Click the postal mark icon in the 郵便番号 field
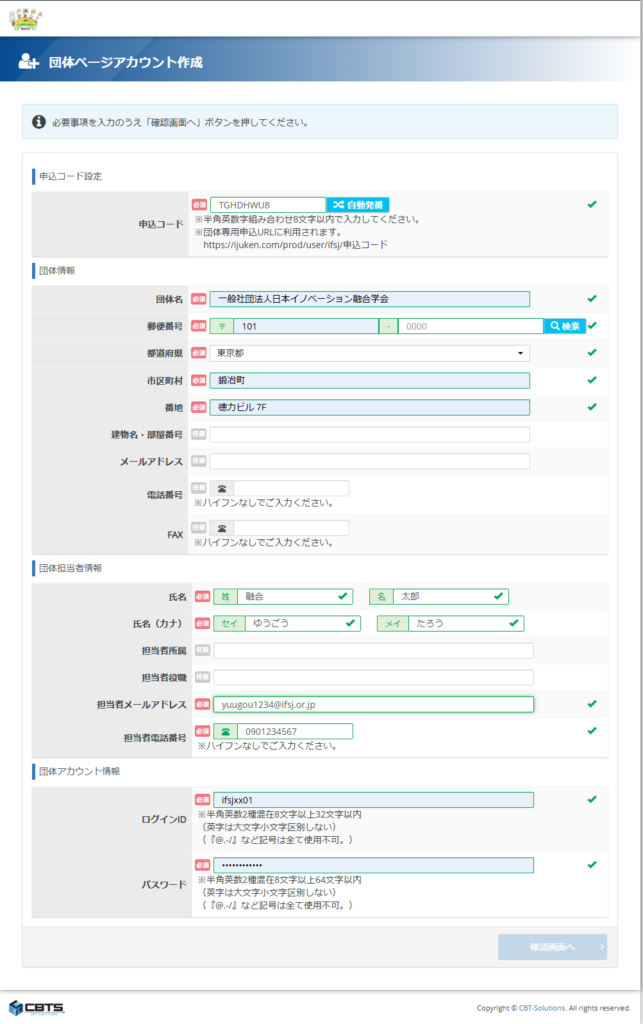Screen dimensions: 643x1024 point(221,326)
